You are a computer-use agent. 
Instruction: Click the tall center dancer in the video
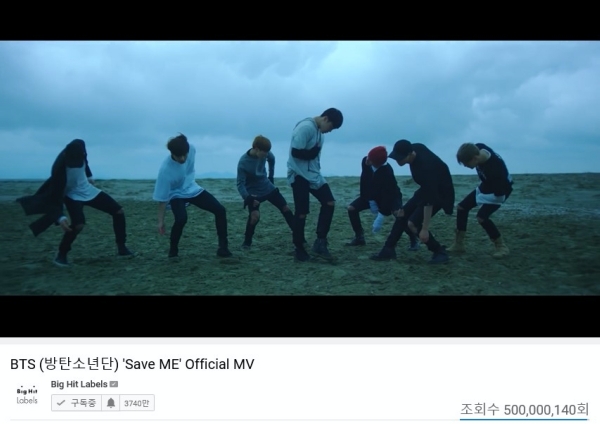coord(312,184)
